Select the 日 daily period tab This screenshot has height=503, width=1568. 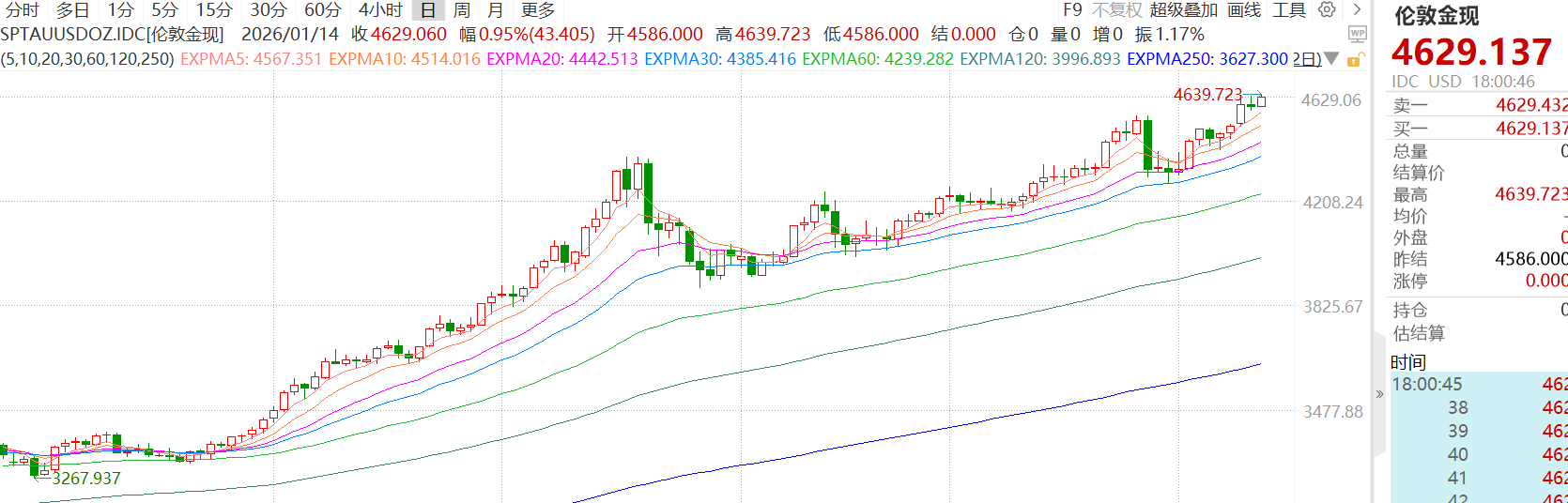[x=428, y=10]
